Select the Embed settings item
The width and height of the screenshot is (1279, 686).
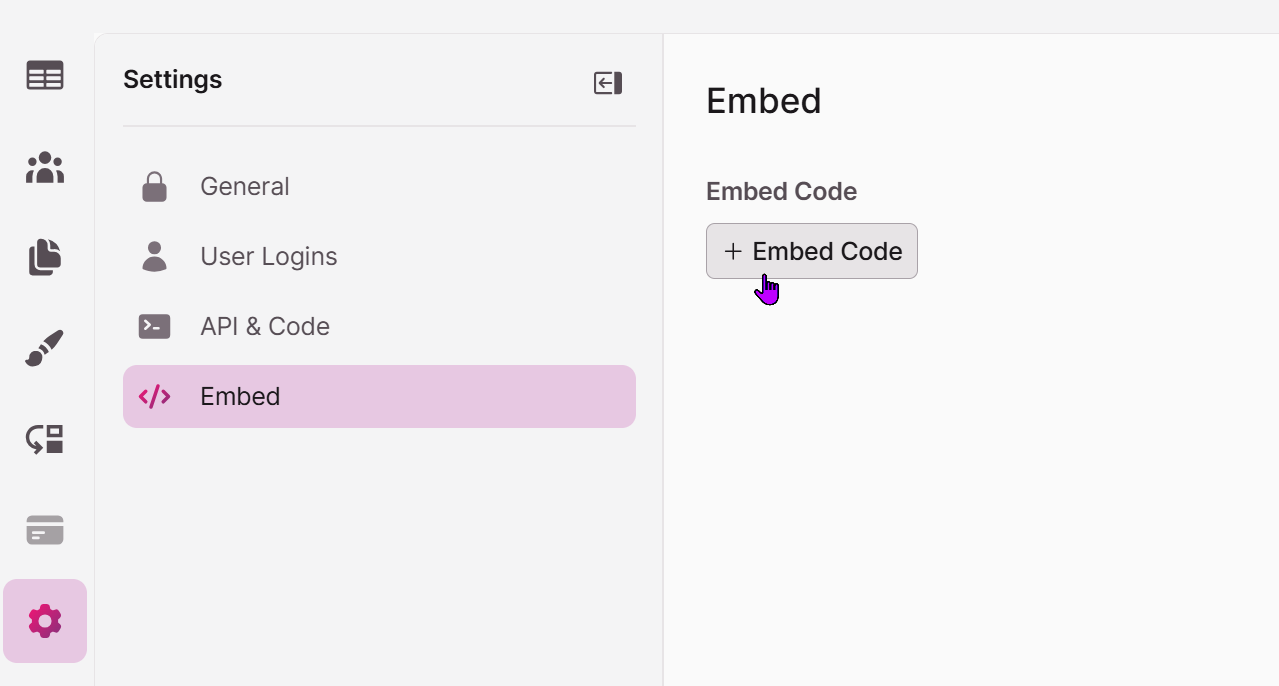click(x=379, y=396)
